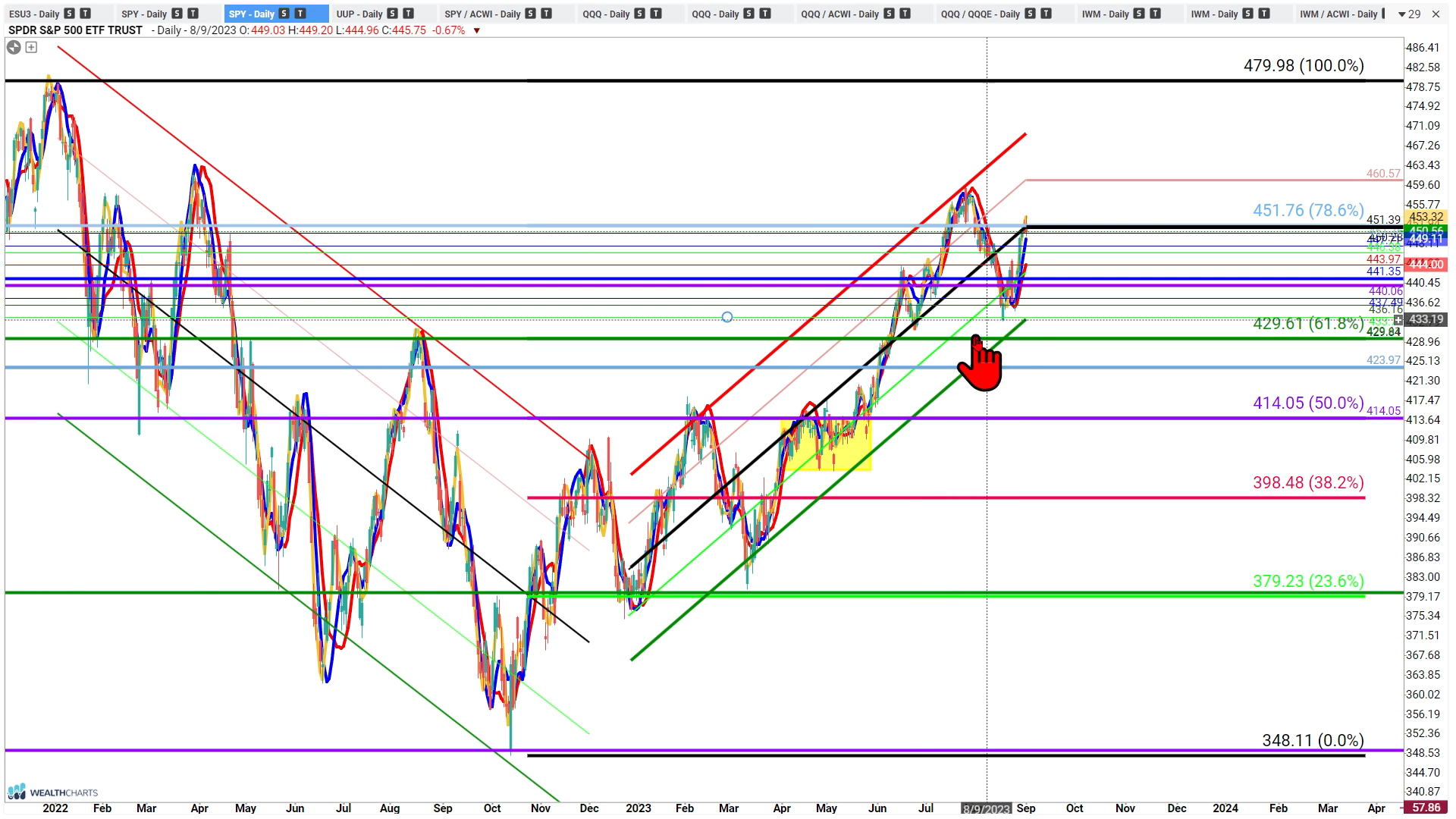Screen dimensions: 1456x819
Task: Select the yellow highlighted rectangle near May
Action: pyautogui.click(x=827, y=445)
